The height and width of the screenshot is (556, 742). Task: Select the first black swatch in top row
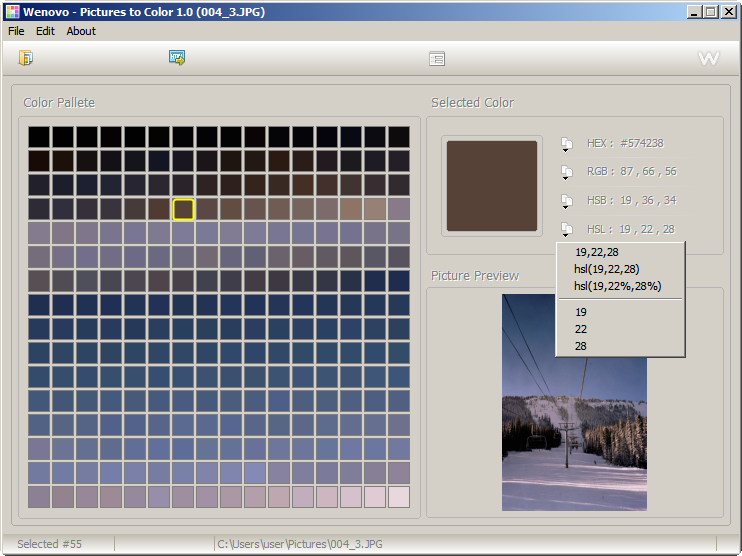(x=39, y=137)
